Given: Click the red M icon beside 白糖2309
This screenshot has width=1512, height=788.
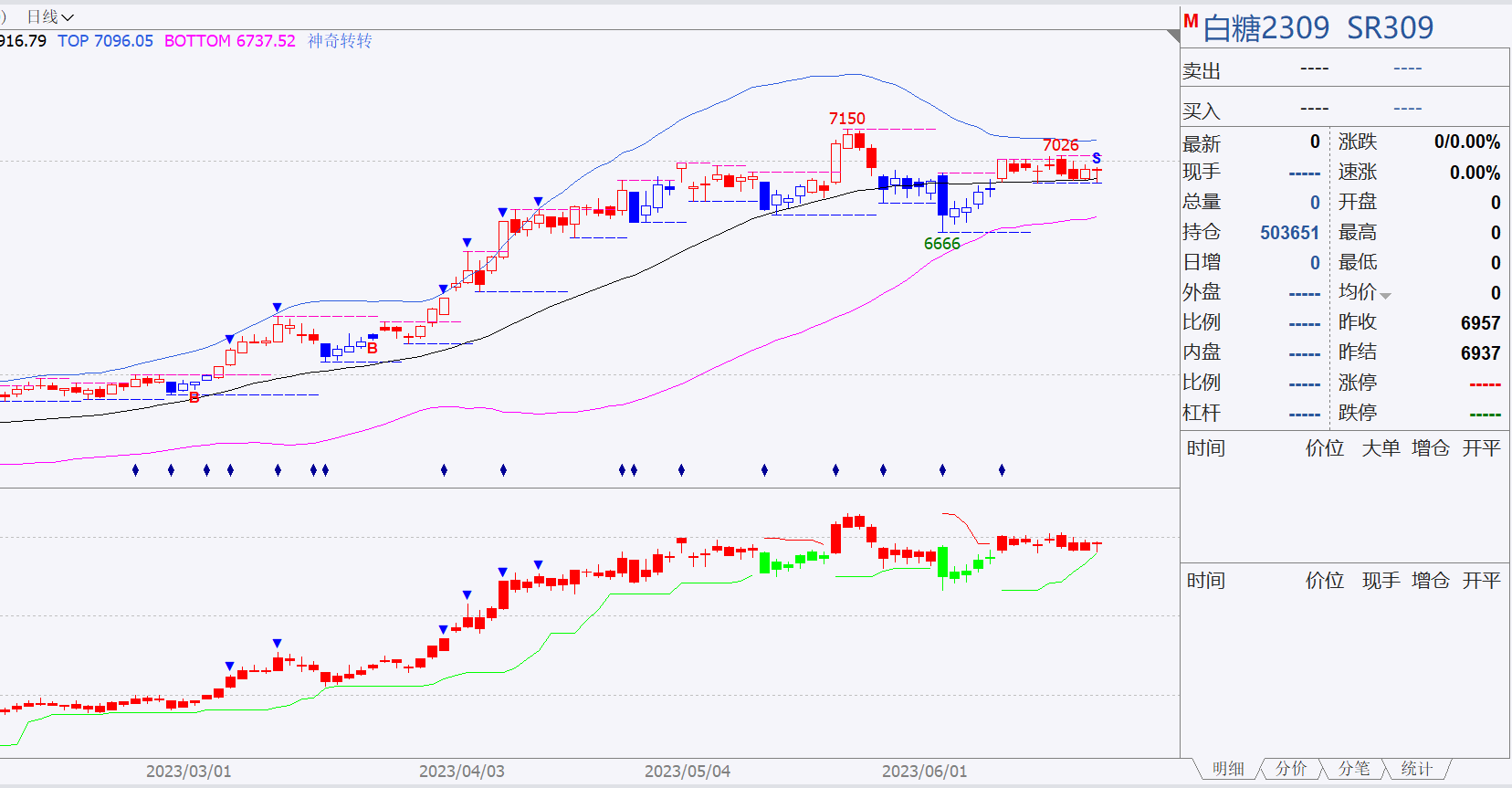Looking at the screenshot, I should click(1191, 21).
